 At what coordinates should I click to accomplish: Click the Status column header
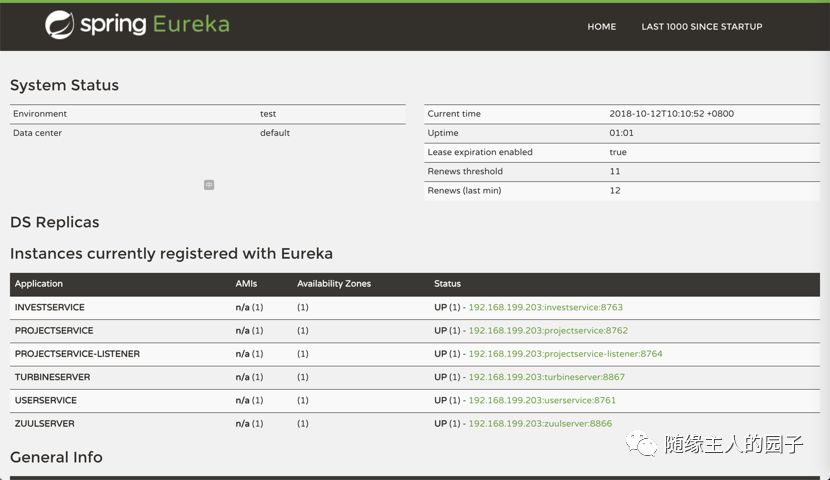click(x=447, y=284)
